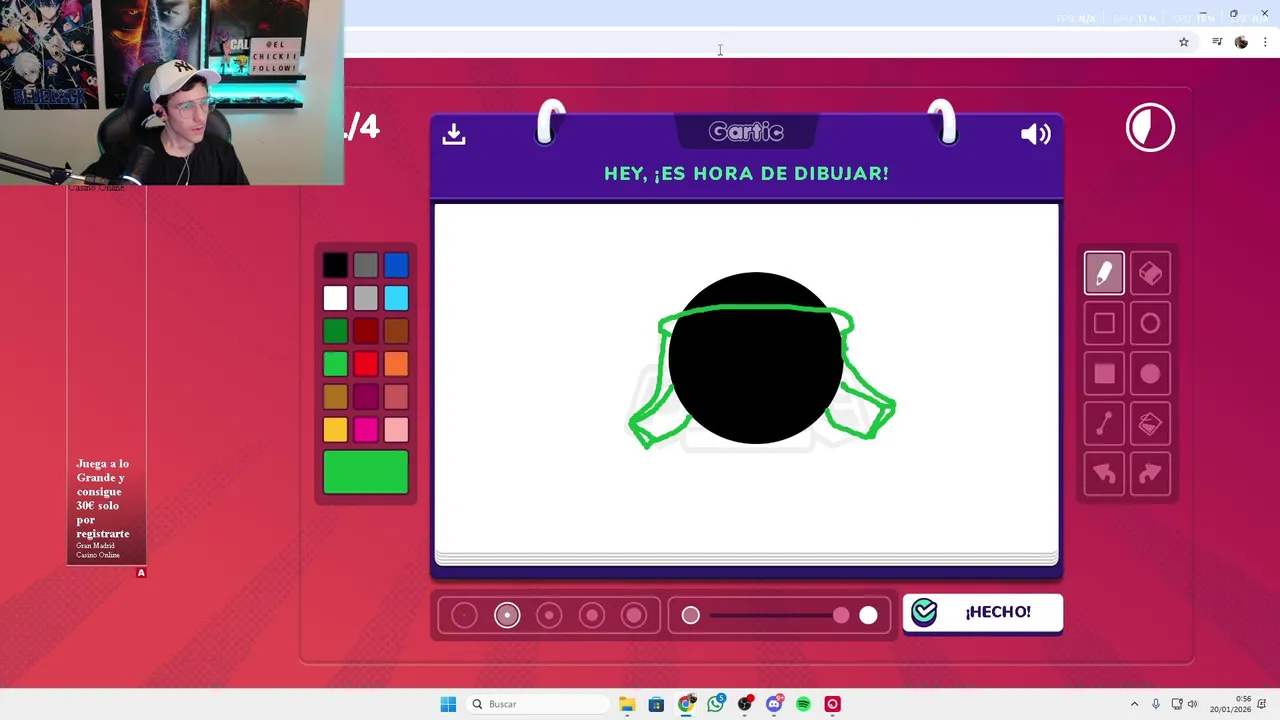
Task: Set opacity to maximum via white circle
Action: click(868, 615)
